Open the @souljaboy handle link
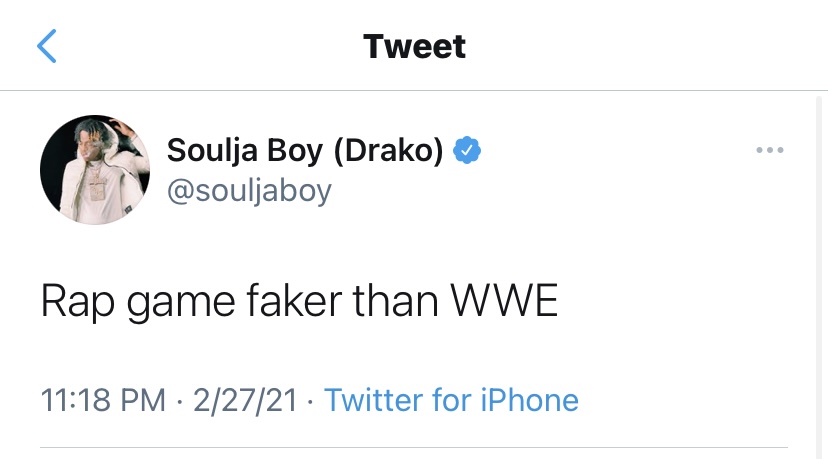This screenshot has width=828, height=459. pyautogui.click(x=248, y=190)
